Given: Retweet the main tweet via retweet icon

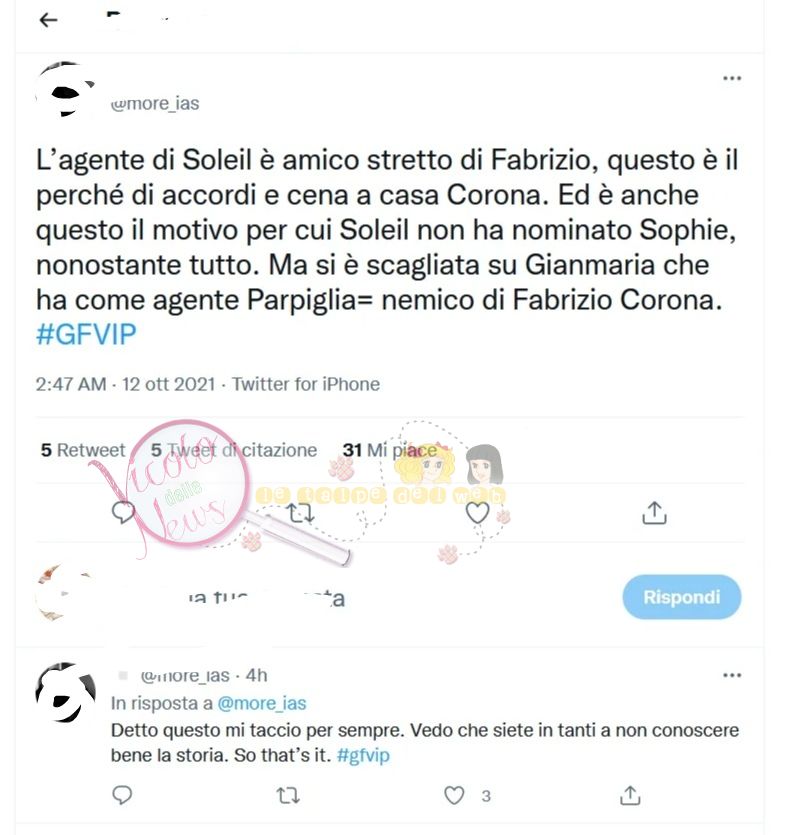Looking at the screenshot, I should click(301, 513).
